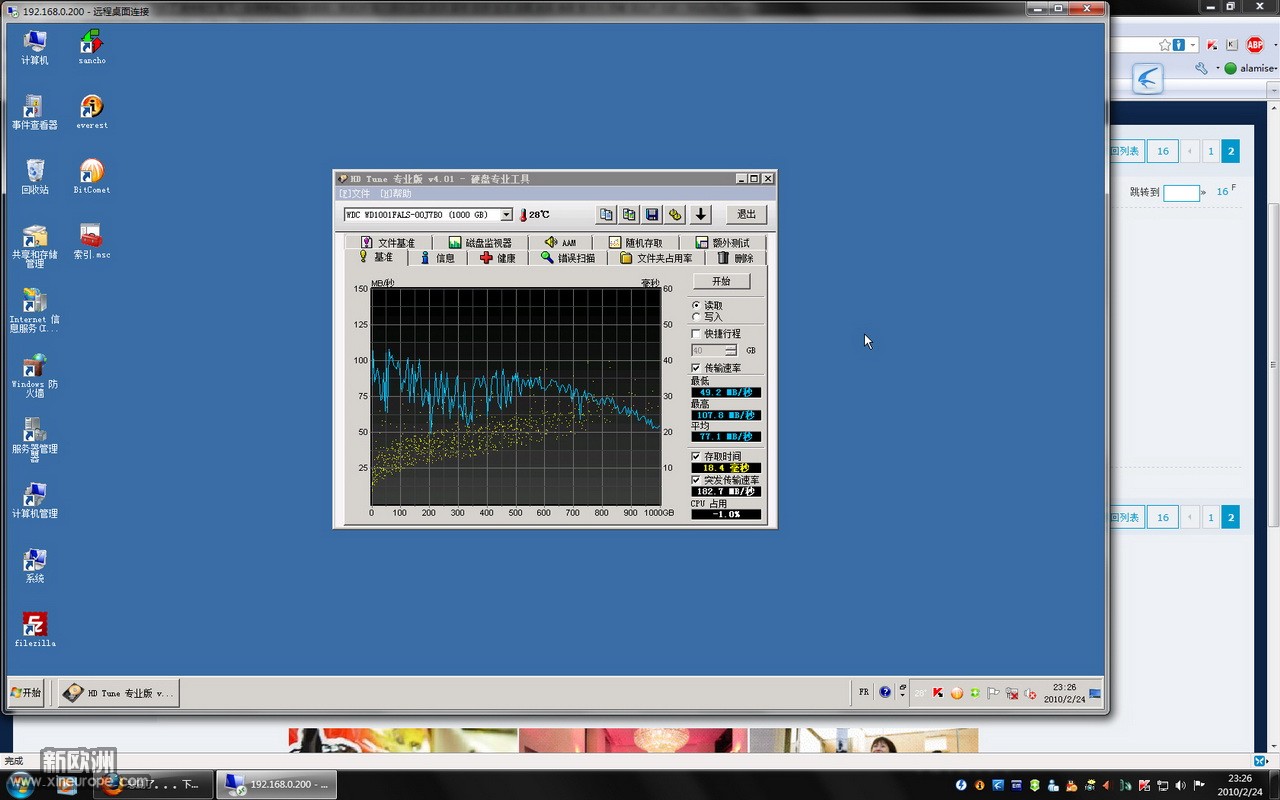
Task: Toggle the 存取时间 checkbox
Action: (696, 456)
